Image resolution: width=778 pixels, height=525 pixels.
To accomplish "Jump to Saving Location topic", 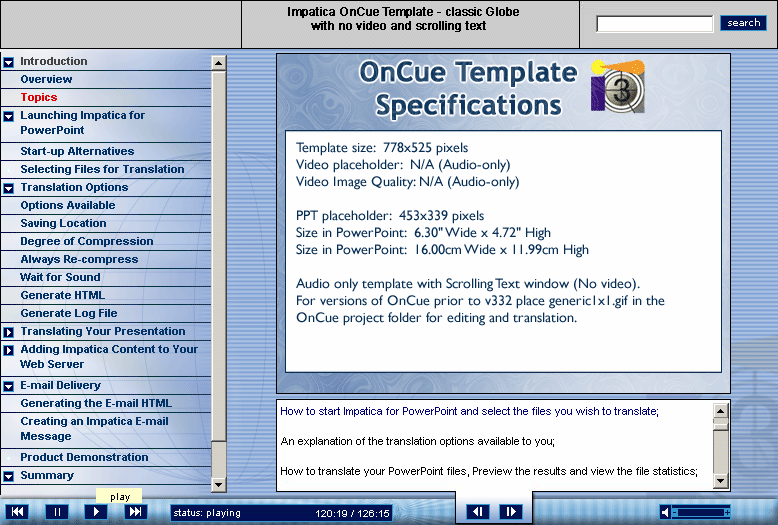I will pyautogui.click(x=64, y=223).
